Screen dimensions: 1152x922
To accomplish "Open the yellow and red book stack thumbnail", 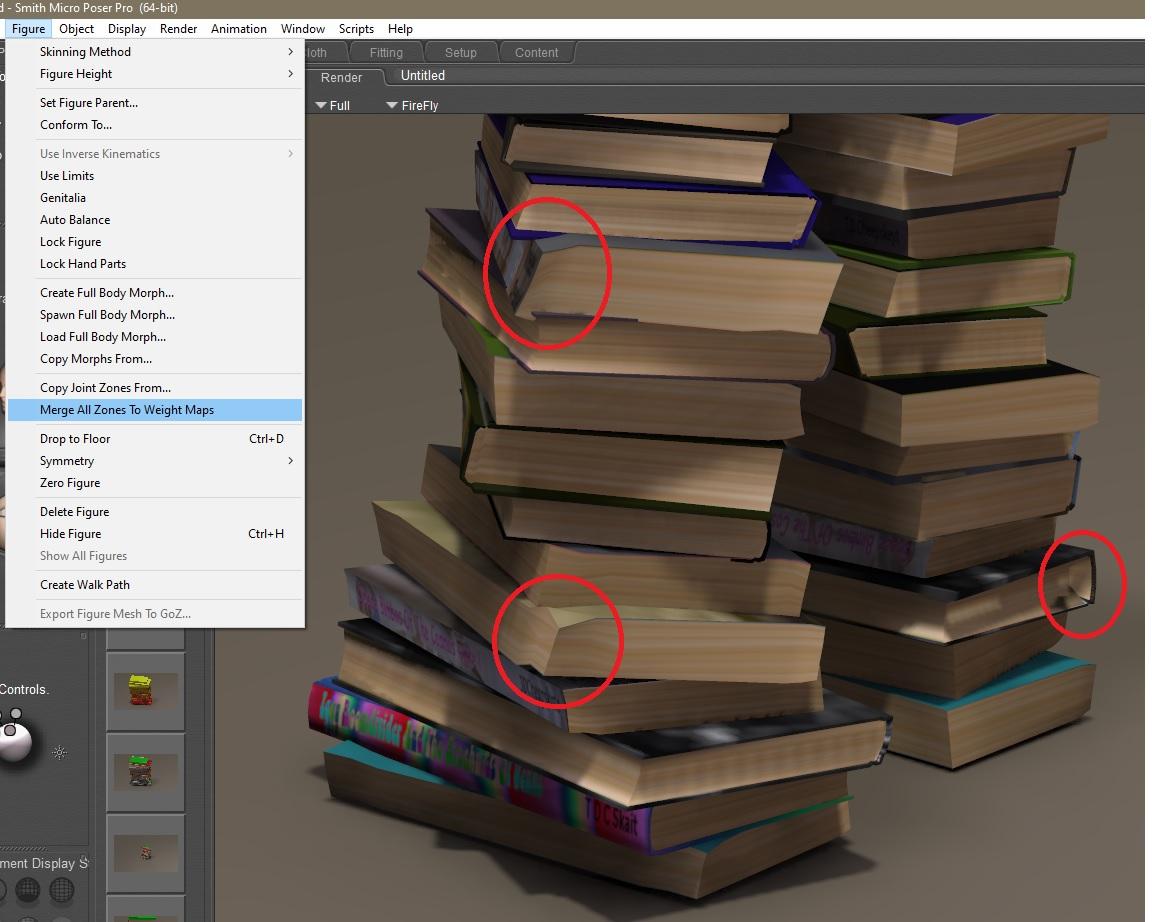I will tap(145, 691).
